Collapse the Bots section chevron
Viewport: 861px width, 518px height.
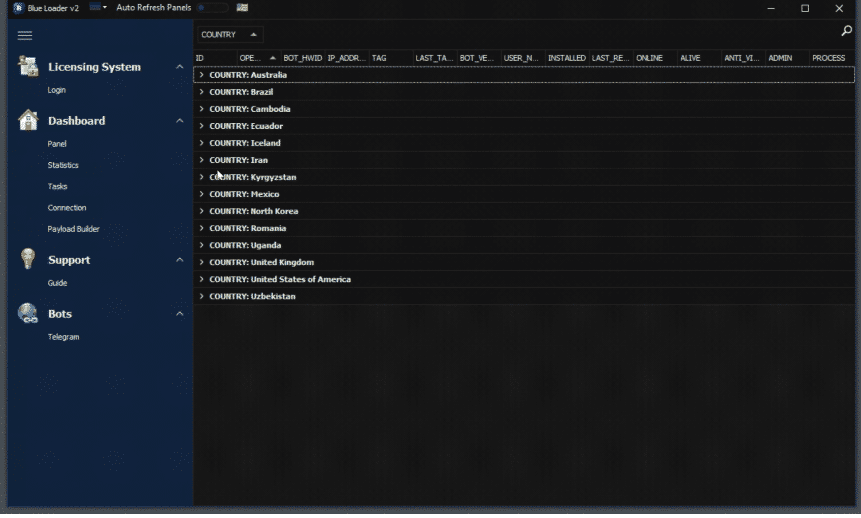click(x=180, y=313)
